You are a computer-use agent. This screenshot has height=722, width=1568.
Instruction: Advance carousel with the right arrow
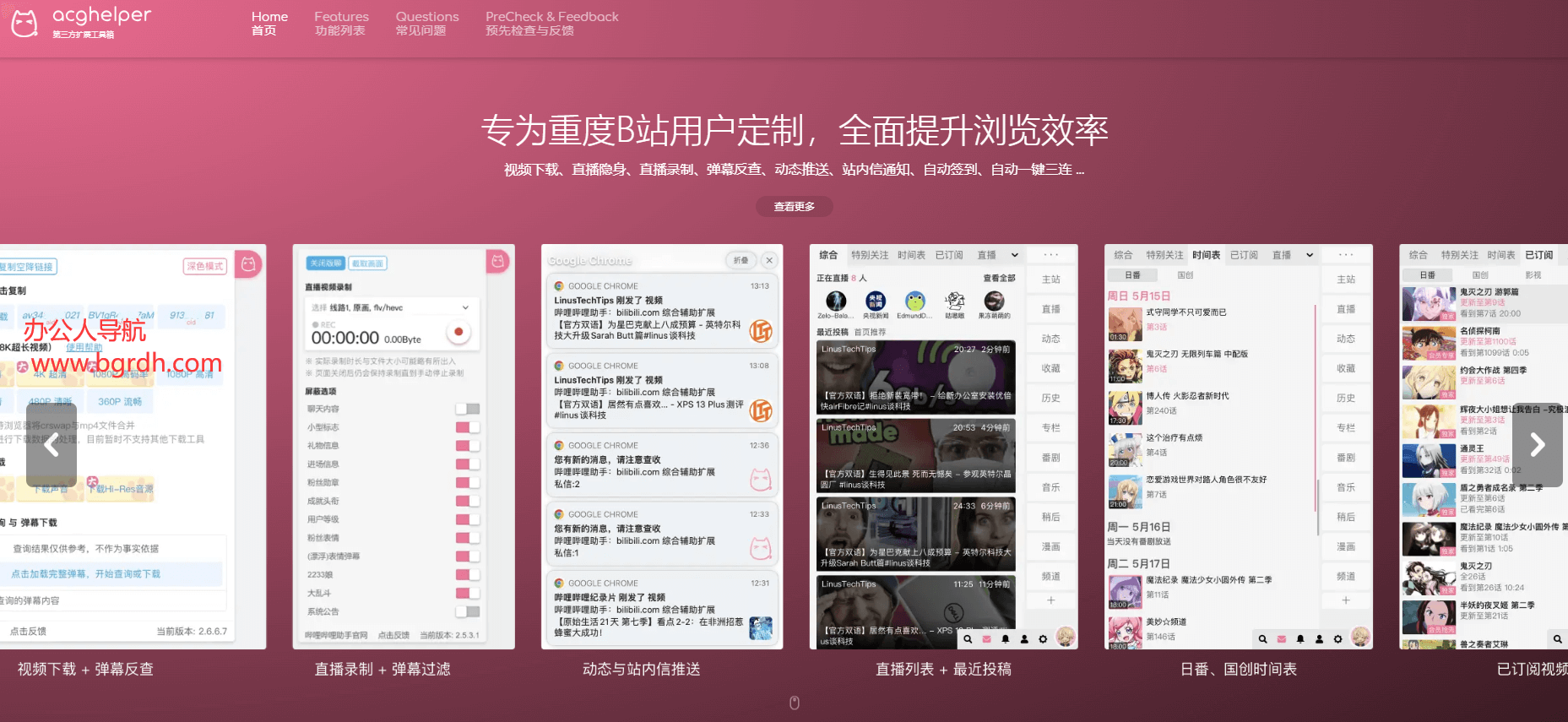click(1537, 444)
